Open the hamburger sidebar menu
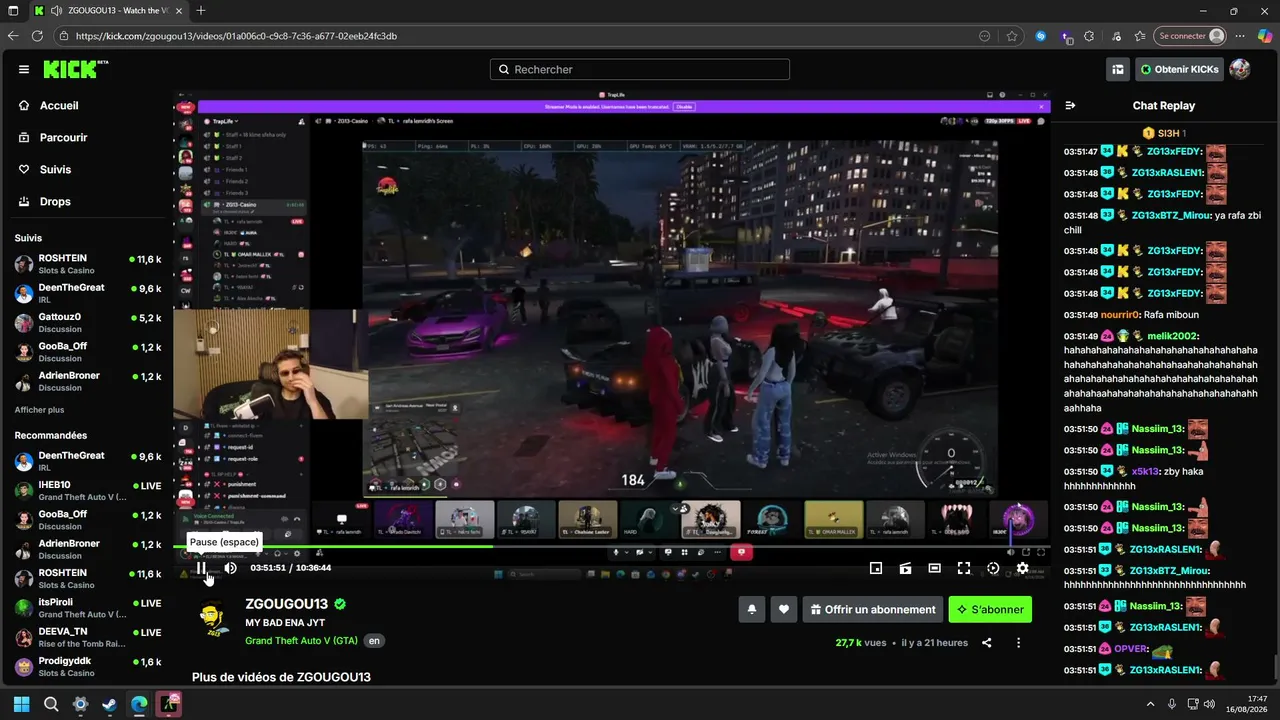Image resolution: width=1280 pixels, height=720 pixels. pyautogui.click(x=24, y=69)
